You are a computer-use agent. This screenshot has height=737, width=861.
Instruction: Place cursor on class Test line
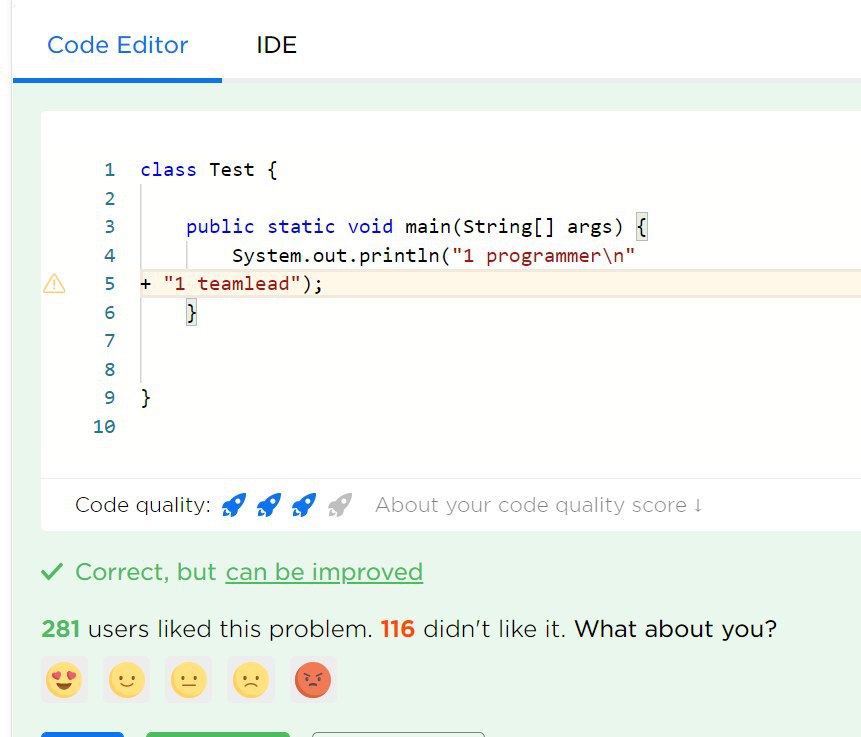point(209,170)
